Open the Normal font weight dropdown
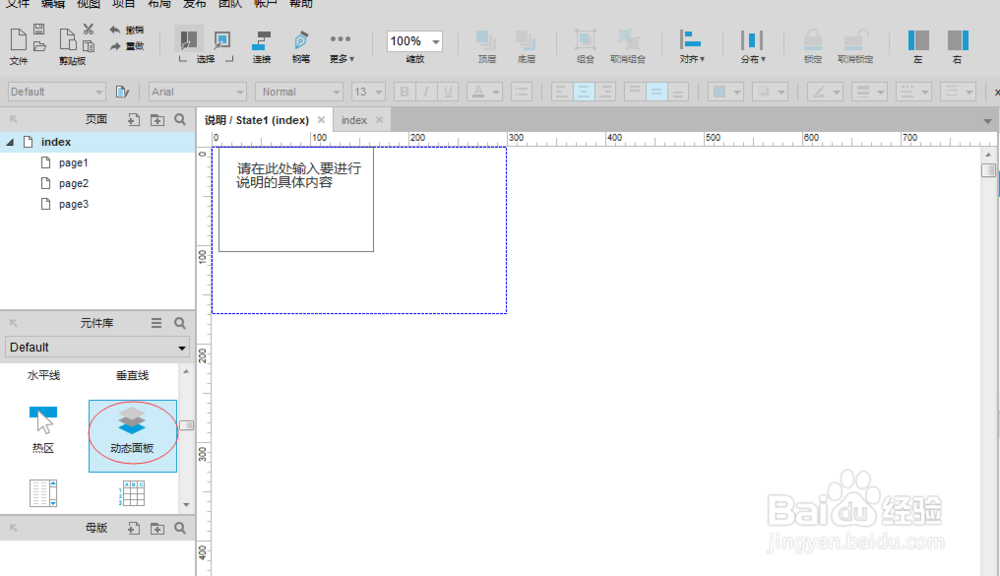The image size is (1000, 576). coord(298,92)
